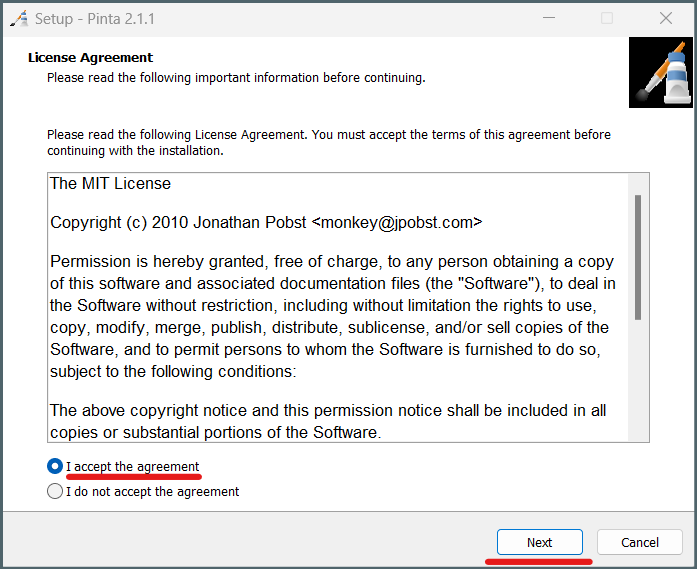Click the 'I do not accept the agreement' label text
This screenshot has height=569, width=697.
pyautogui.click(x=152, y=491)
